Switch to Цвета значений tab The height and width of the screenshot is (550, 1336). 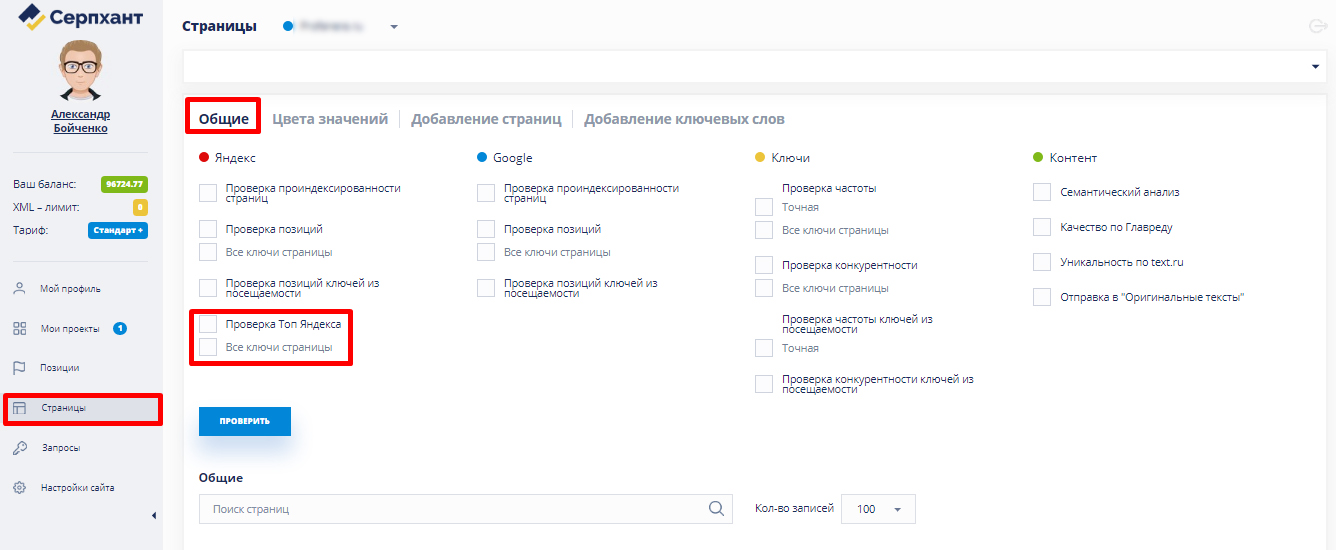(330, 119)
